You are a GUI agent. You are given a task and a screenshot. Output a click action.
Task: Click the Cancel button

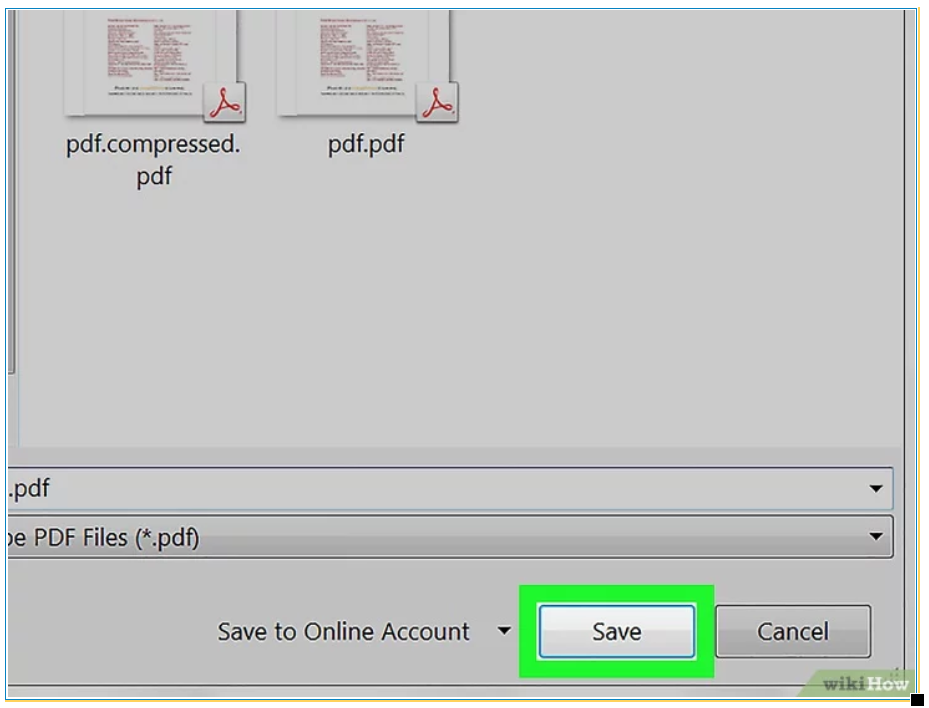(x=793, y=632)
